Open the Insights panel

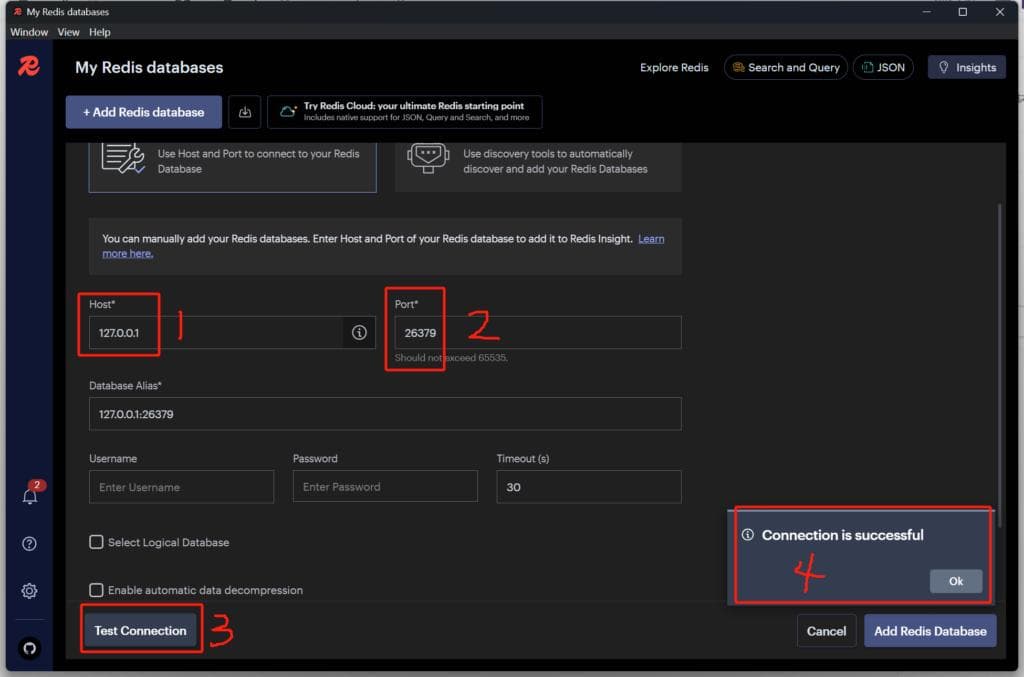pos(967,67)
